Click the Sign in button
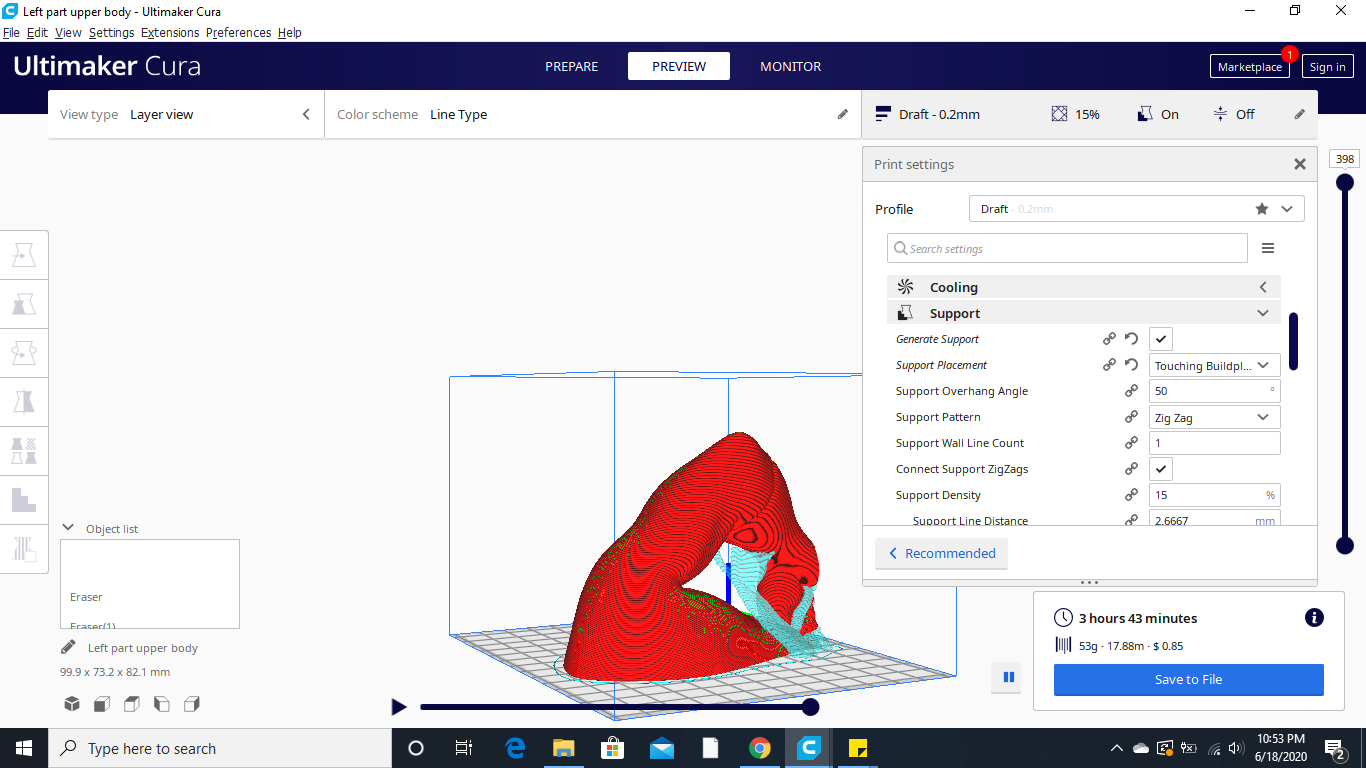Image resolution: width=1366 pixels, height=768 pixels. [1327, 67]
